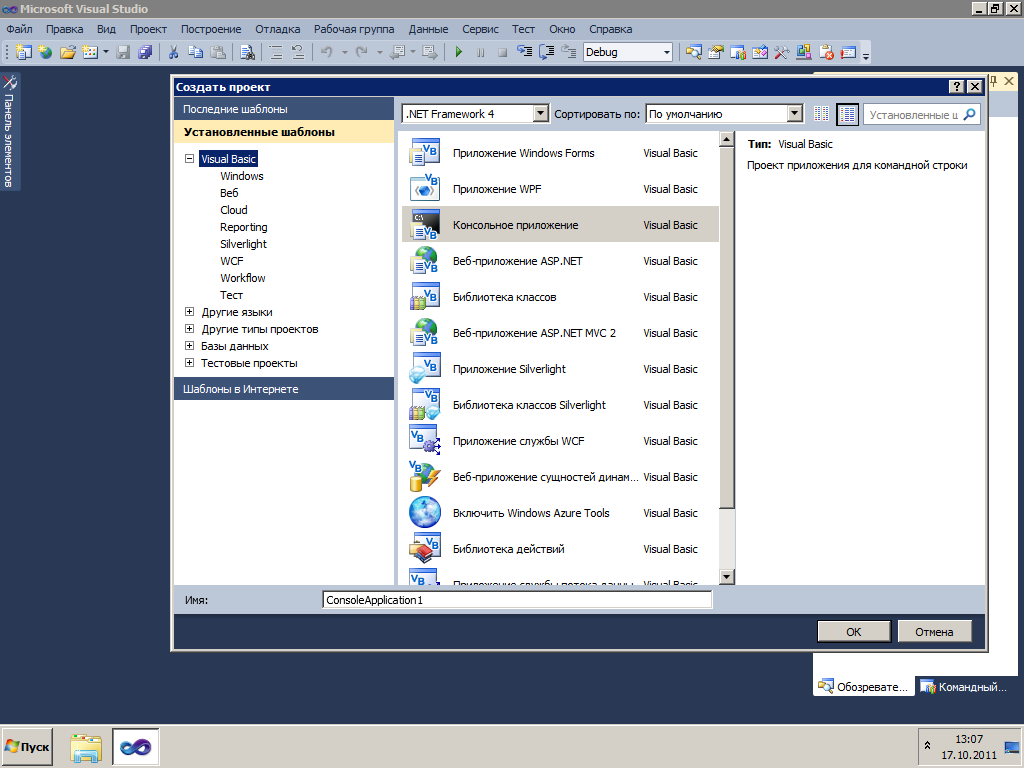Expand the Другие языки tree node
Screen dimensions: 1024x768
[x=189, y=312]
